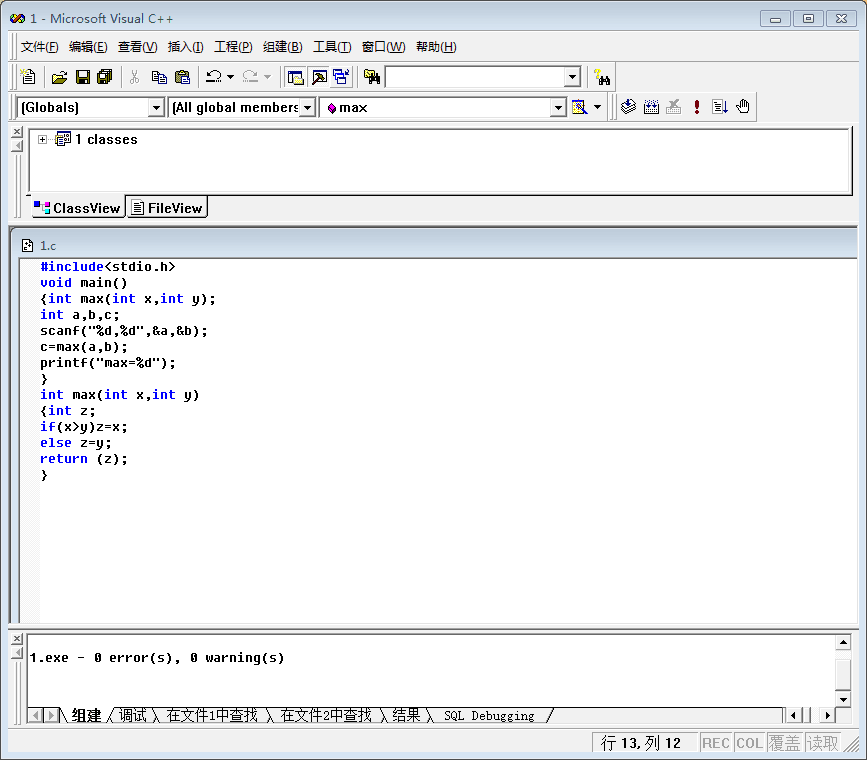This screenshot has height=760, width=867.
Task: Close the workspace pane with X
Action: [x=17, y=132]
